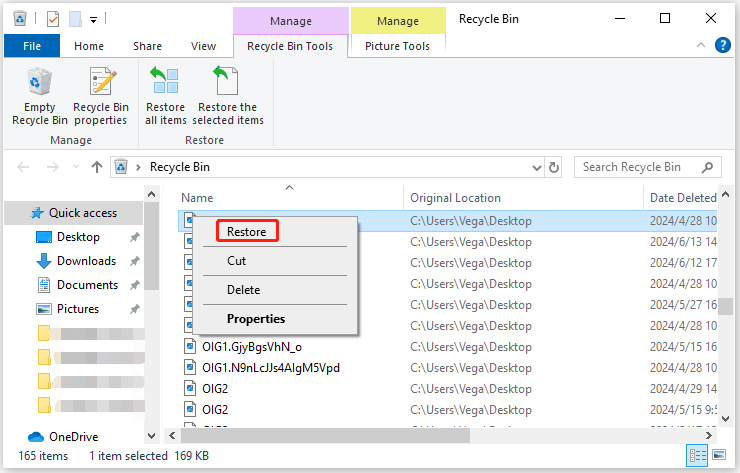Screen dimensions: 740x473
Task: Click the pin icon next to Downloads
Action: point(135,261)
